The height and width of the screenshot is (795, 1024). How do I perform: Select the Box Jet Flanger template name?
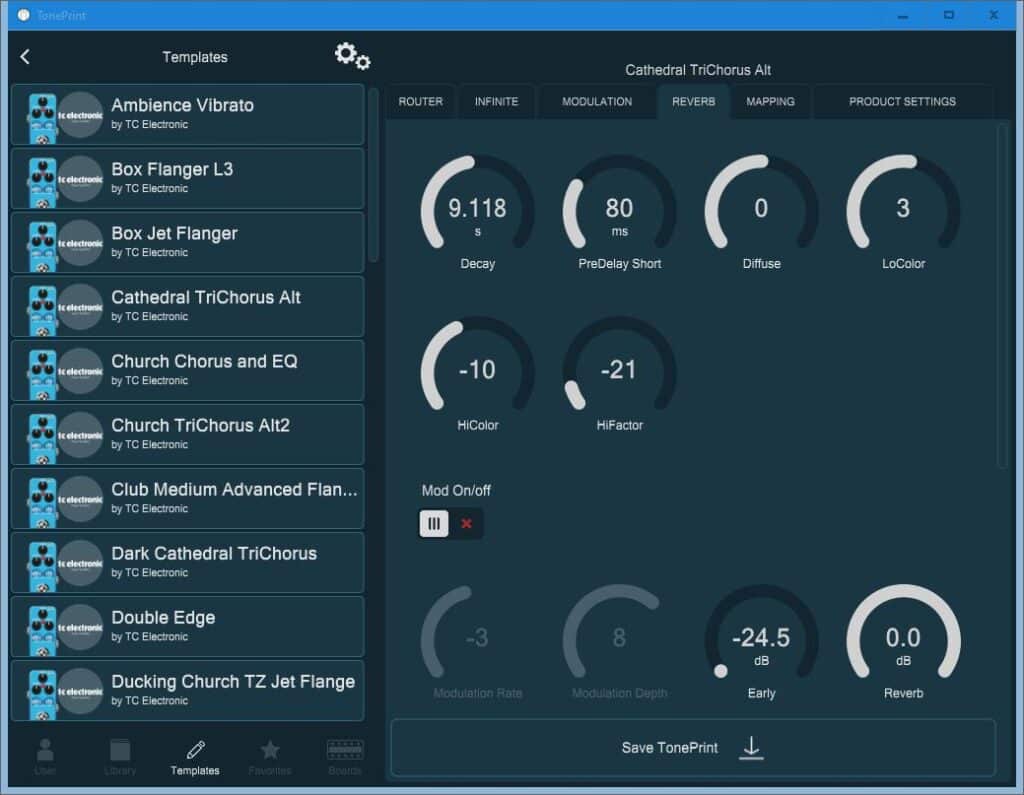[174, 233]
